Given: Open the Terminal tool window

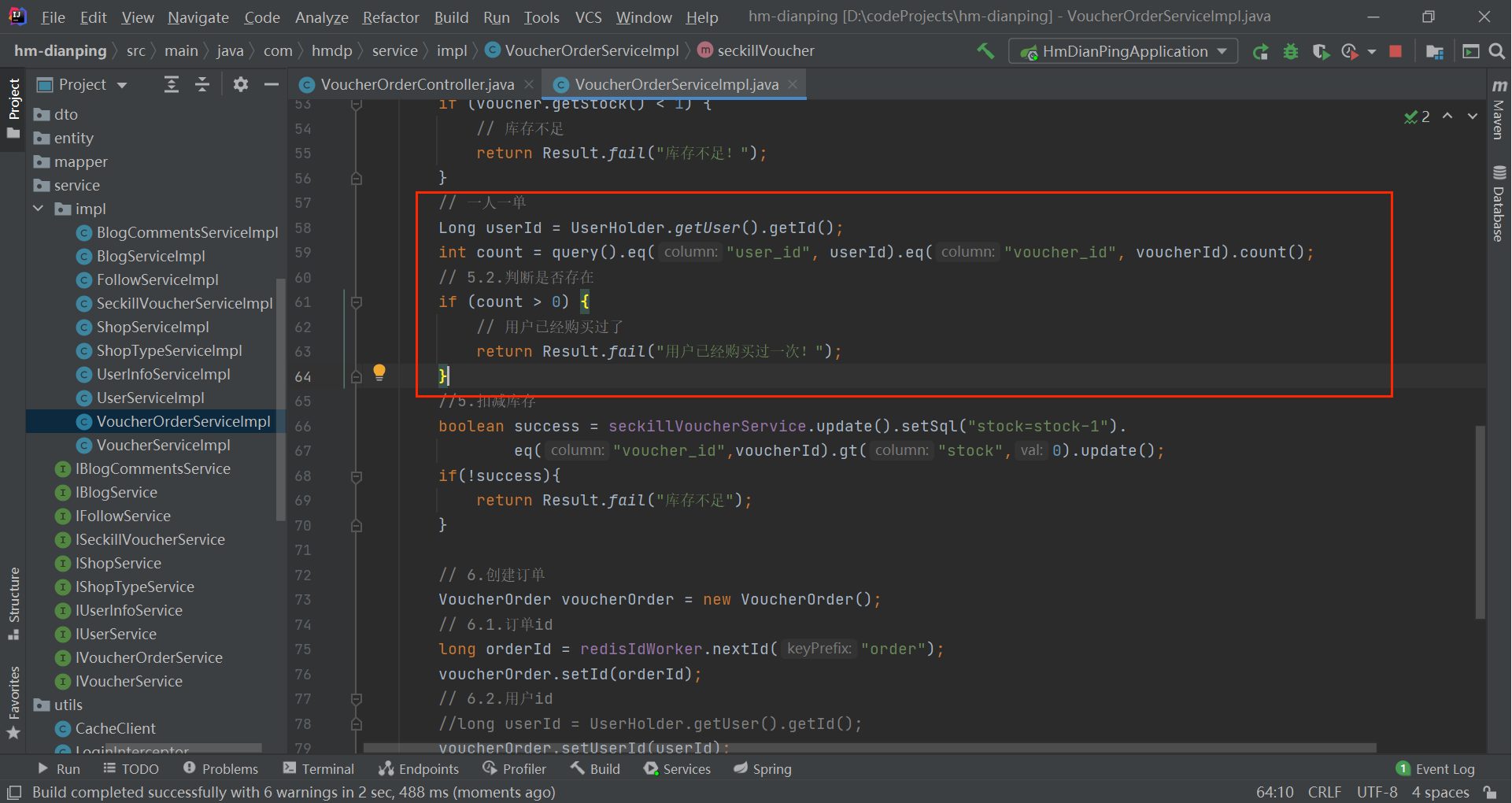Looking at the screenshot, I should (319, 769).
